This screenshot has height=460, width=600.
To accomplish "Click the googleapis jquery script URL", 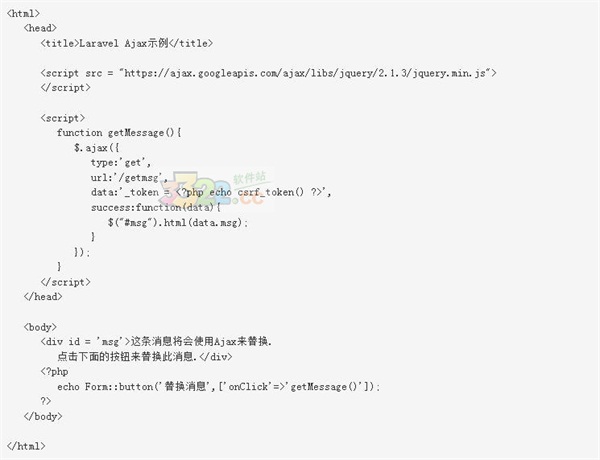I will [305, 73].
